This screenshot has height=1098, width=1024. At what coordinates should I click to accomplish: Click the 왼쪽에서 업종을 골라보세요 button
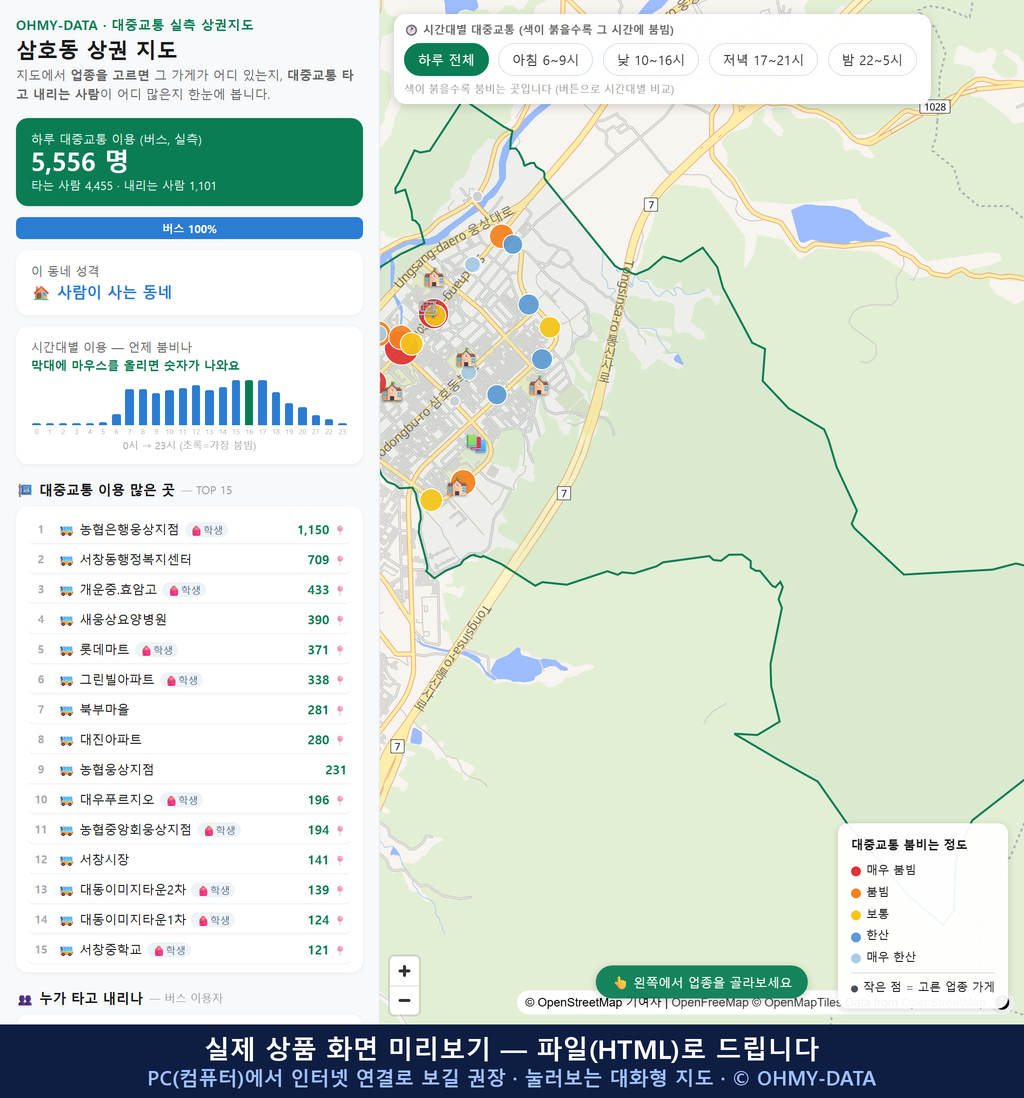(x=701, y=982)
